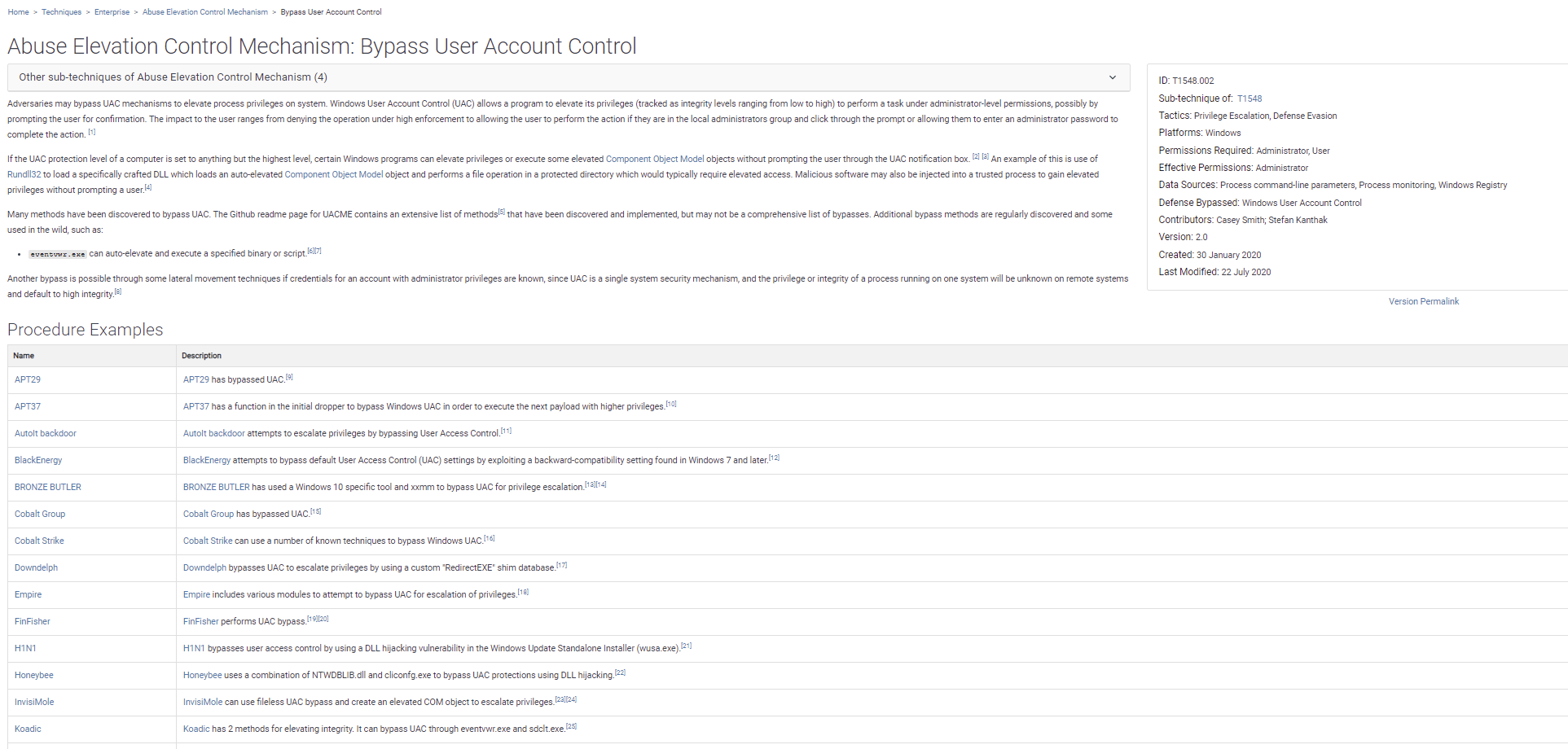Open Empire in Name column
Image resolution: width=1568 pixels, height=749 pixels.
pyautogui.click(x=28, y=594)
